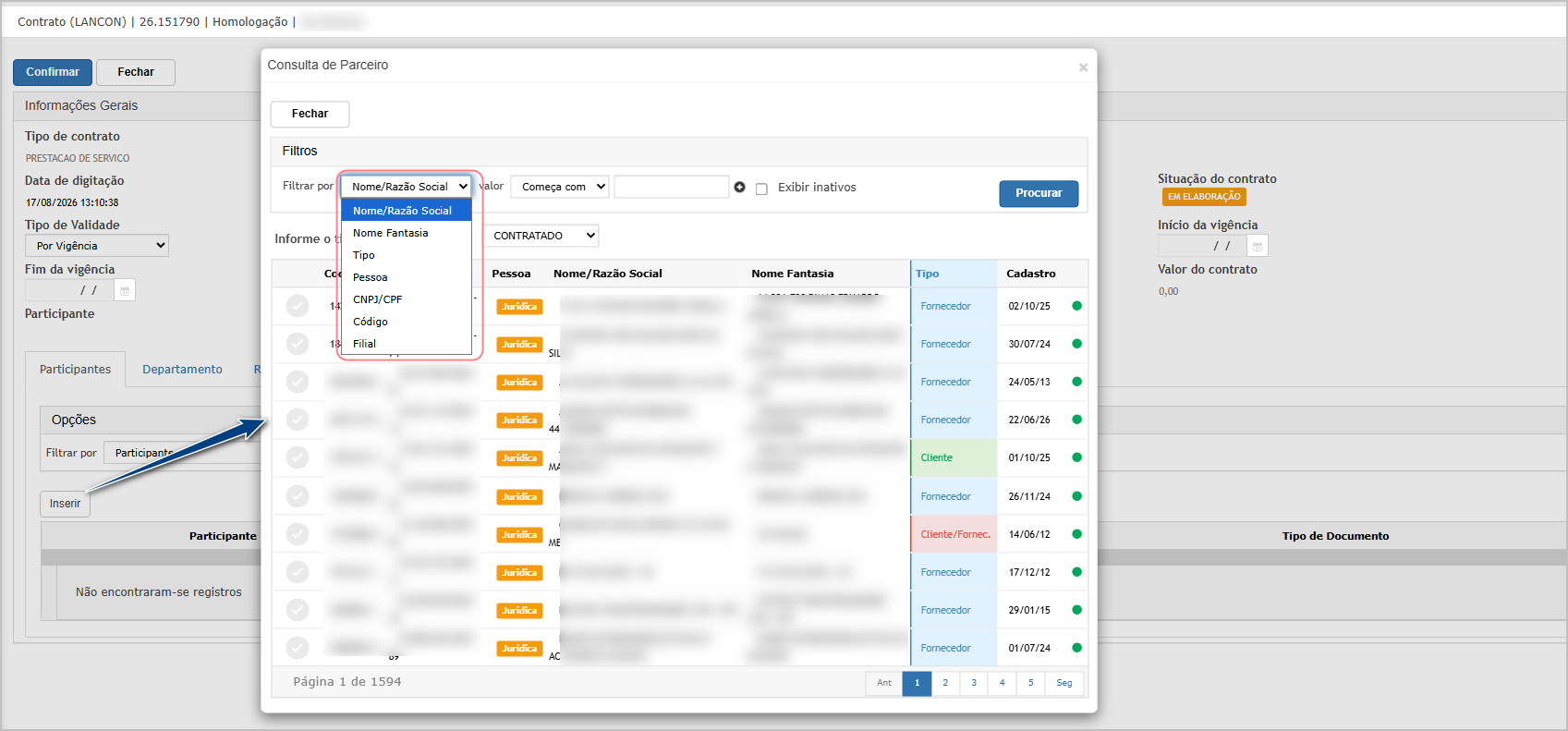The image size is (1568, 731).
Task: Click the Tipo column header
Action: point(928,274)
